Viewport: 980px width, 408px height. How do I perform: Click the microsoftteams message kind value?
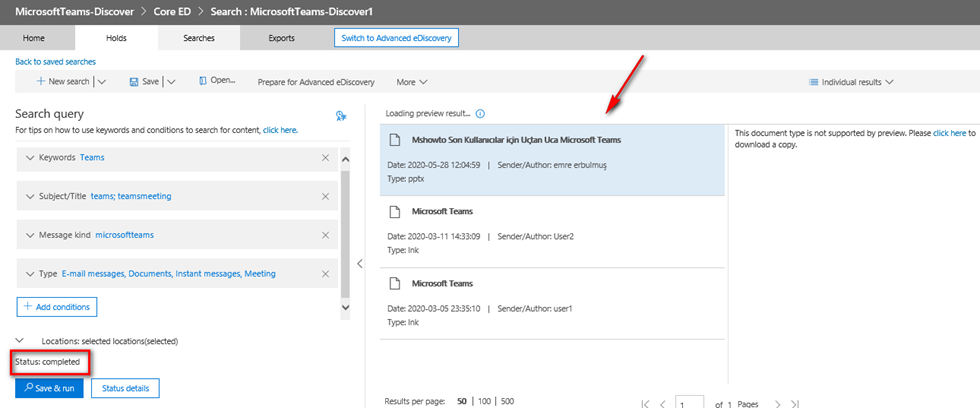click(x=124, y=236)
